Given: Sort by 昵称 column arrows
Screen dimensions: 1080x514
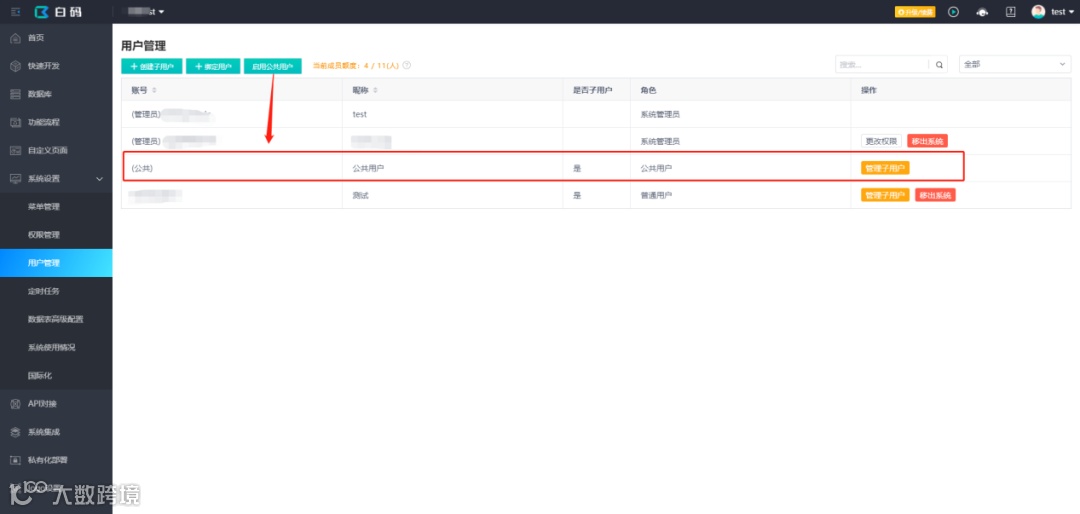Looking at the screenshot, I should pos(375,90).
